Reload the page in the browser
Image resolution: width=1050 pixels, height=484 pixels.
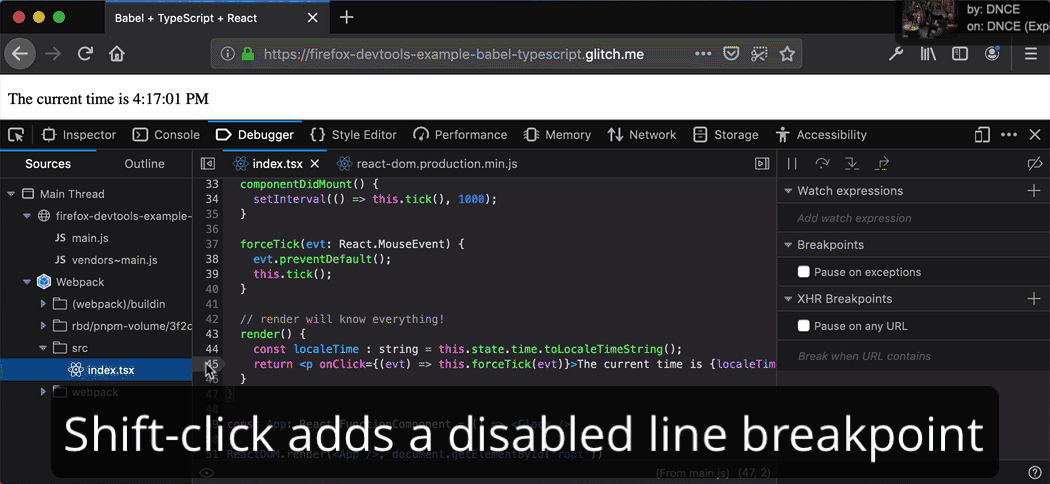click(86, 54)
